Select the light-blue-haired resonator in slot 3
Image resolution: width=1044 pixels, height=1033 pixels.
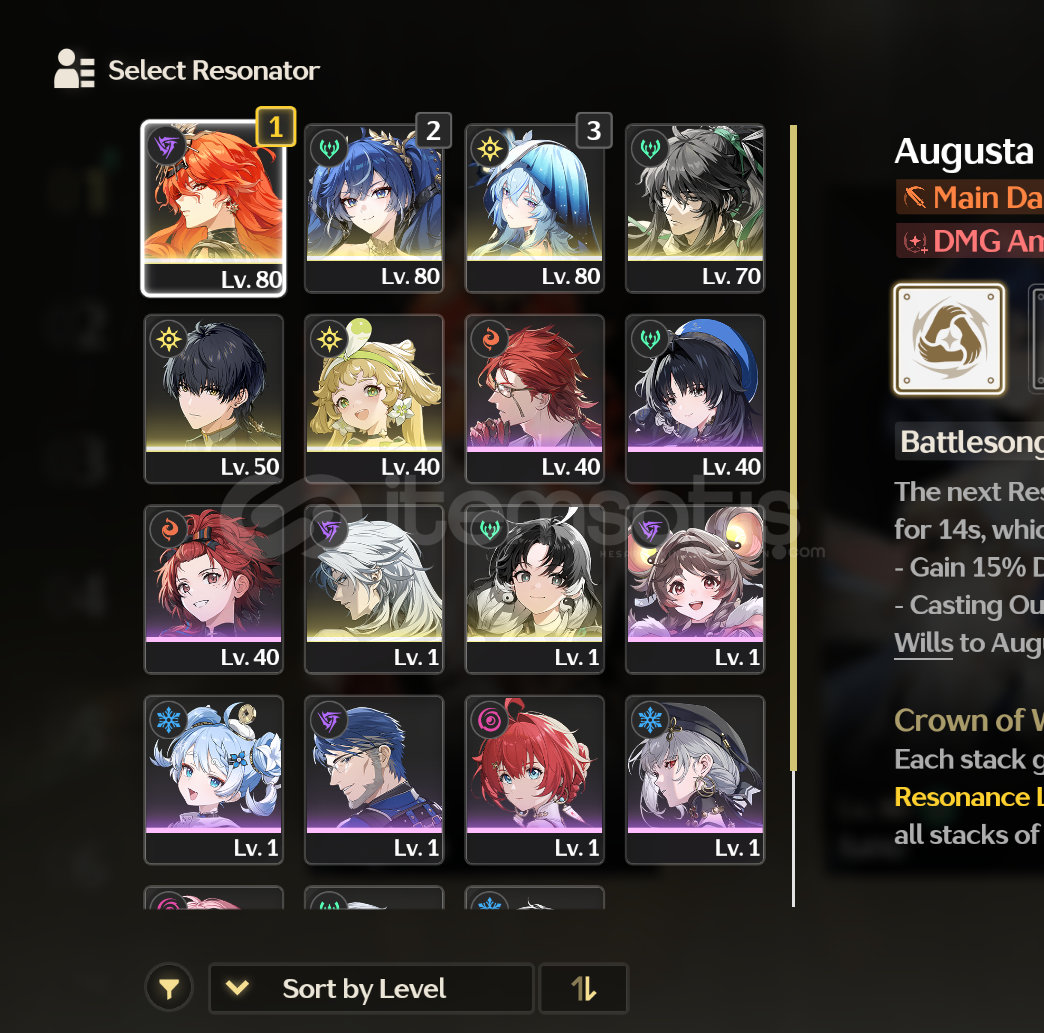coord(535,208)
